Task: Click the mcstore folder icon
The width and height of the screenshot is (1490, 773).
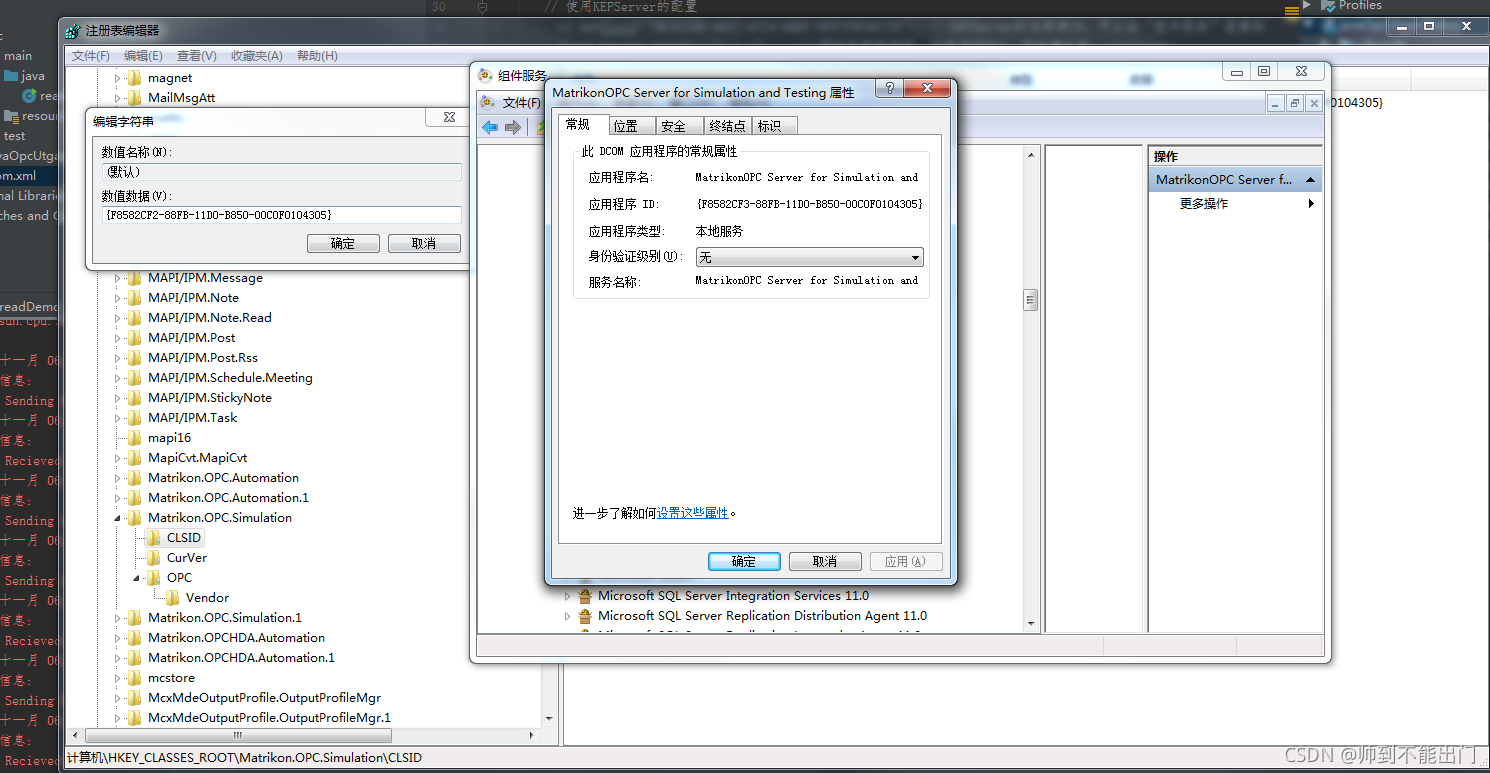Action: (x=135, y=678)
